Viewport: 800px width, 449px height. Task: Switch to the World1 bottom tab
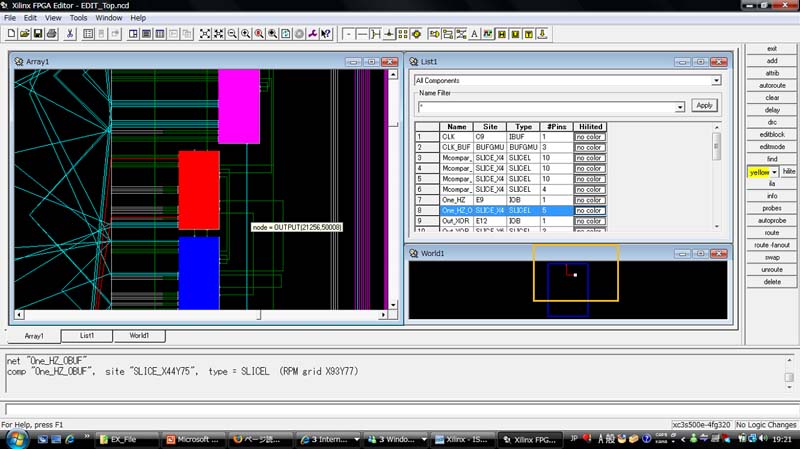pos(139,336)
